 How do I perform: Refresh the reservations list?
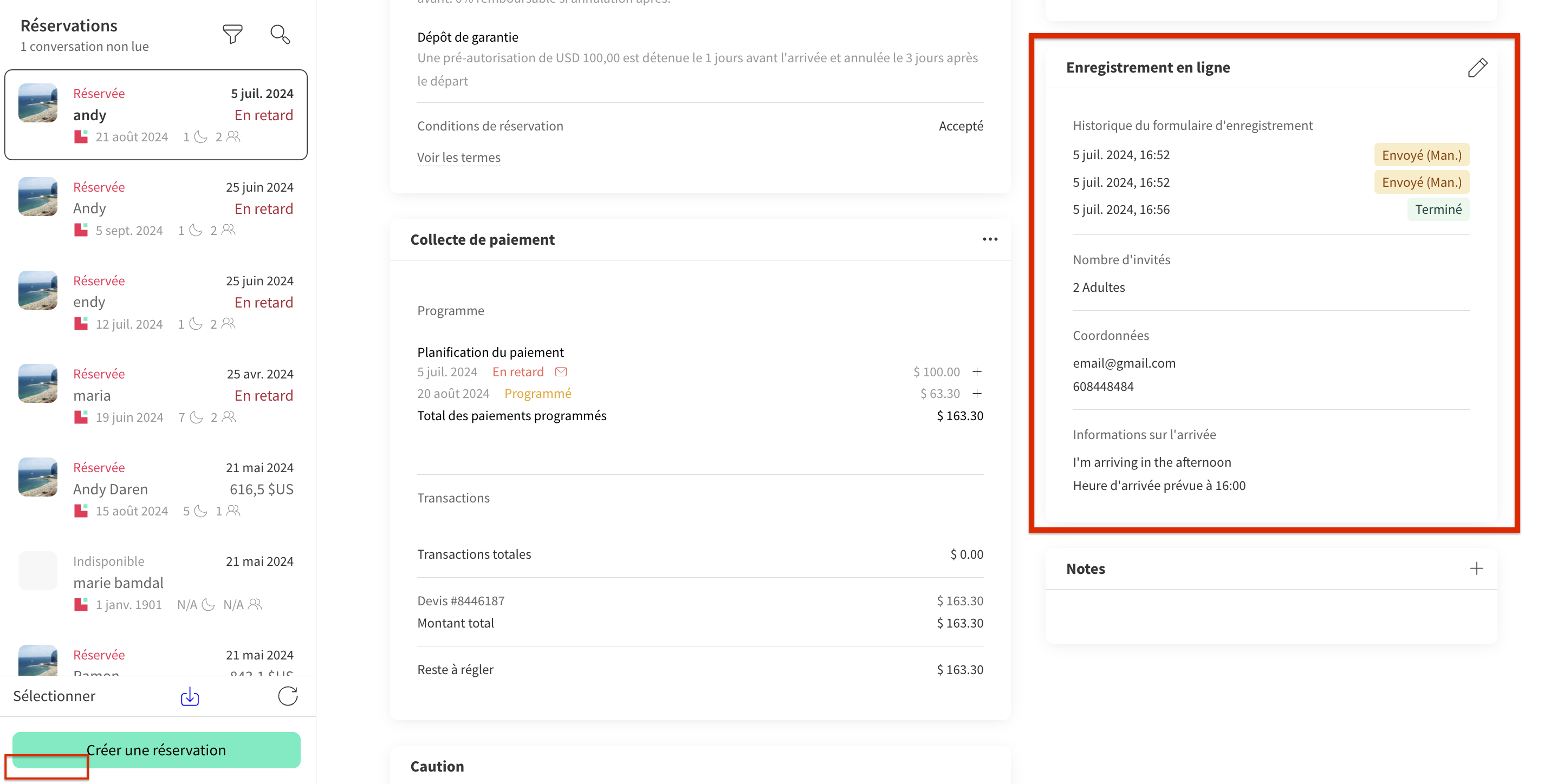click(288, 696)
